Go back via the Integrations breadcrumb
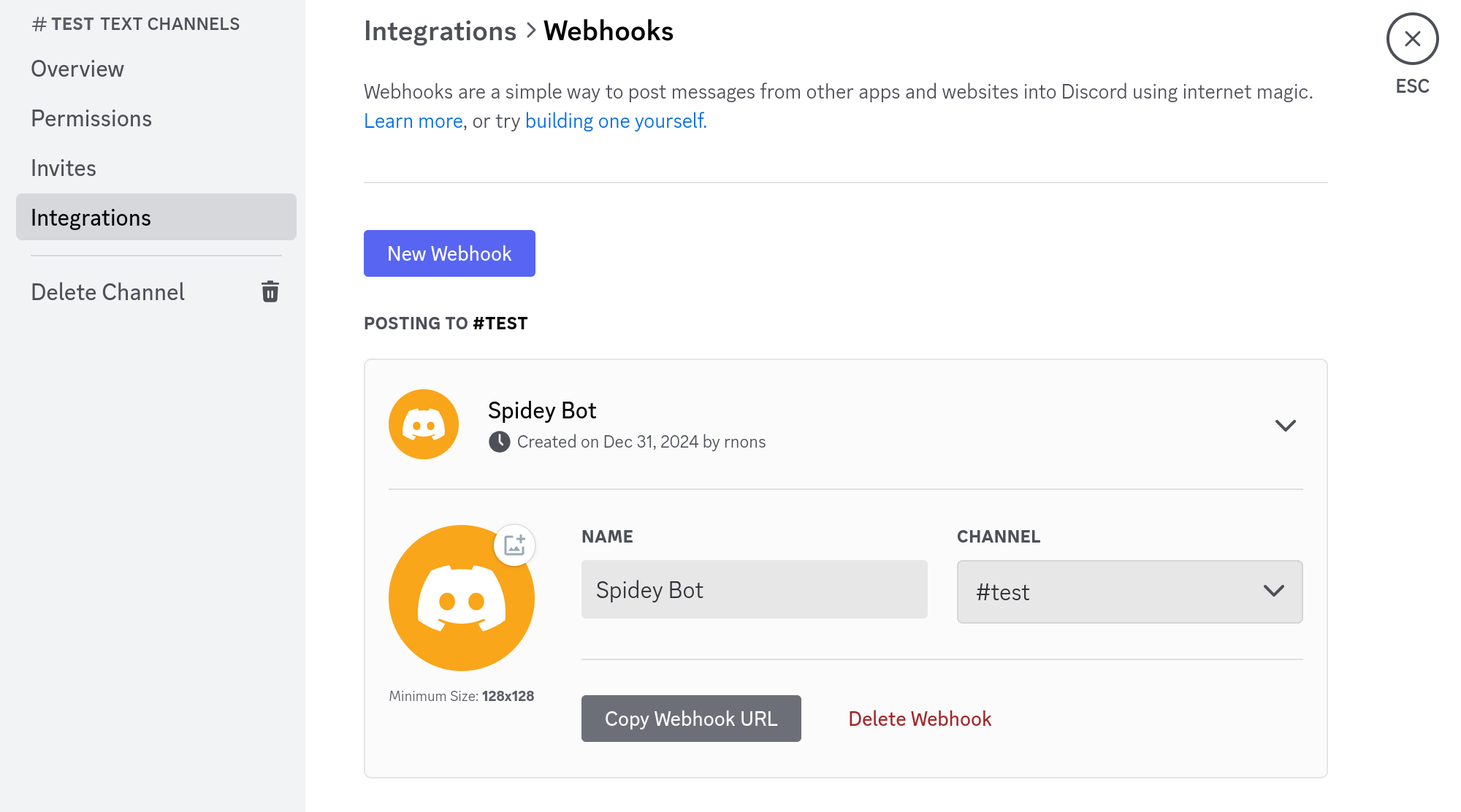Viewport: 1461px width, 812px height. click(x=440, y=31)
